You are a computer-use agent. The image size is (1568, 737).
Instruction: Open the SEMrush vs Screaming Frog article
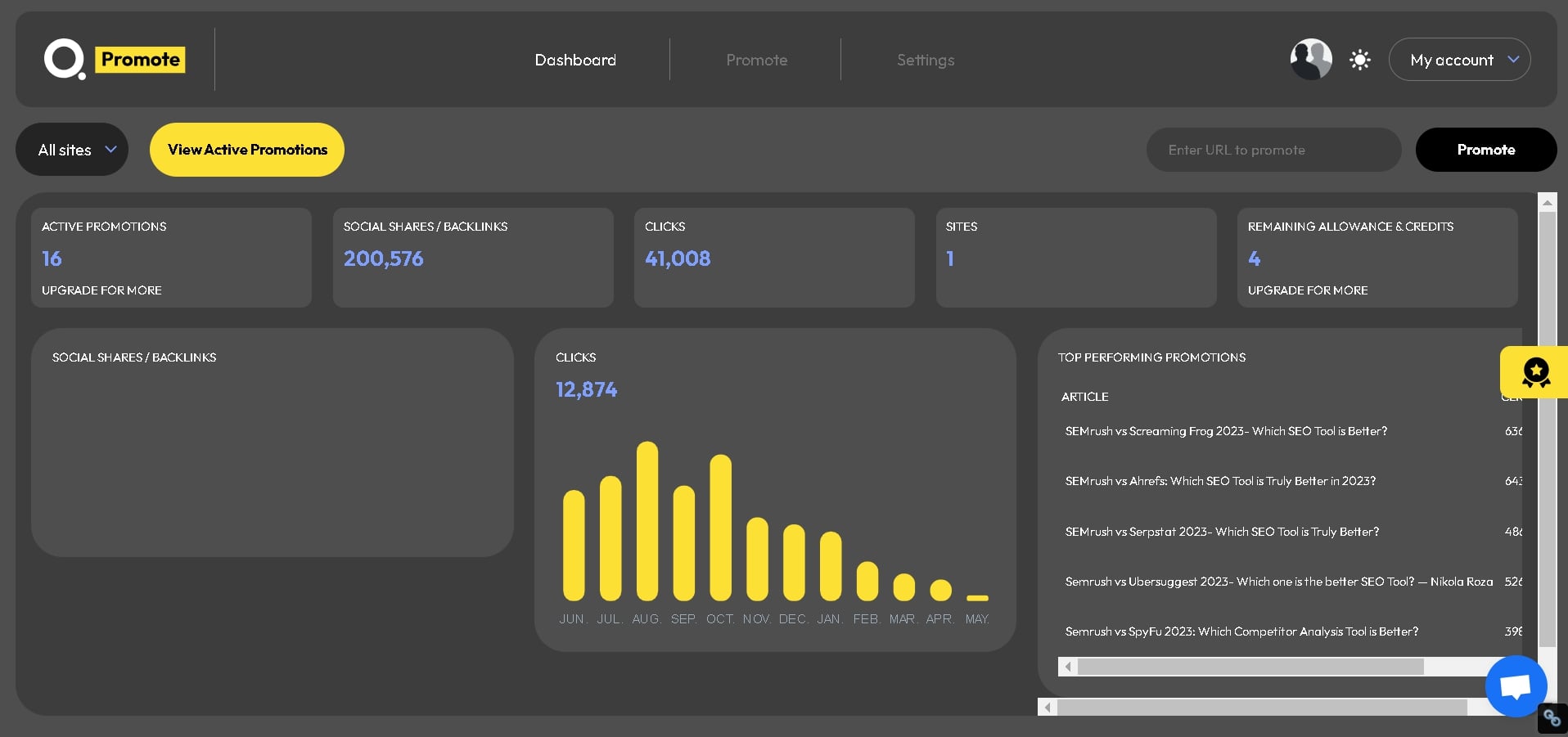coord(1226,431)
